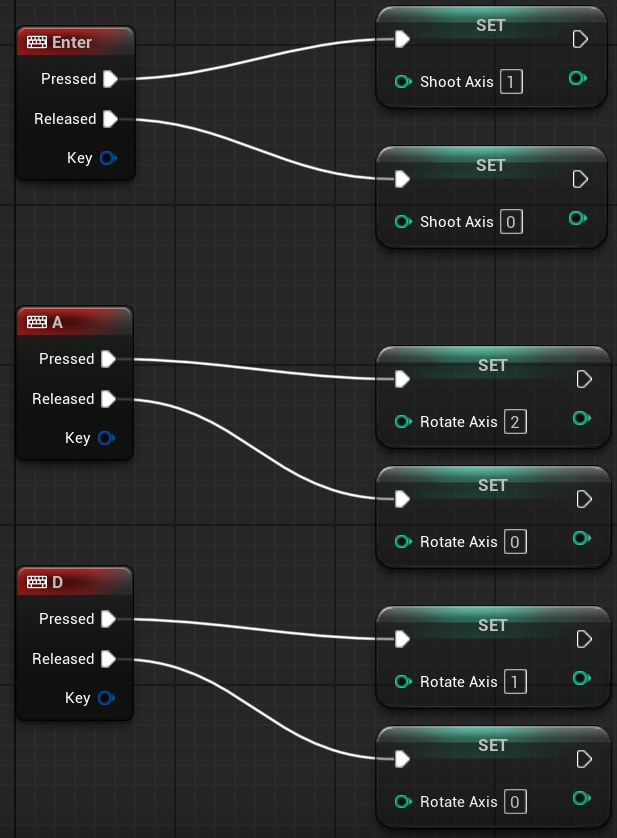Click exec output pin of SET wired to D Released
The image size is (617, 838).
pyautogui.click(x=584, y=759)
